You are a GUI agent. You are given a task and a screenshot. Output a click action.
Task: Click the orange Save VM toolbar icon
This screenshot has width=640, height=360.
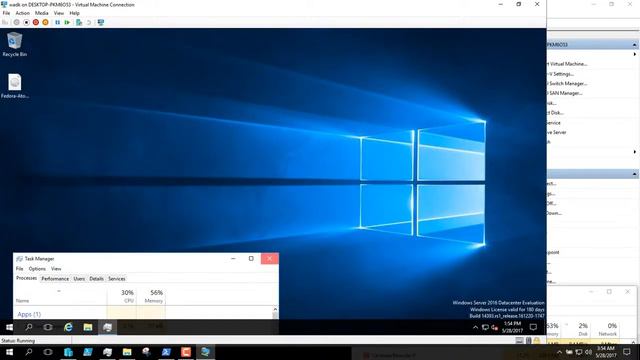45,22
